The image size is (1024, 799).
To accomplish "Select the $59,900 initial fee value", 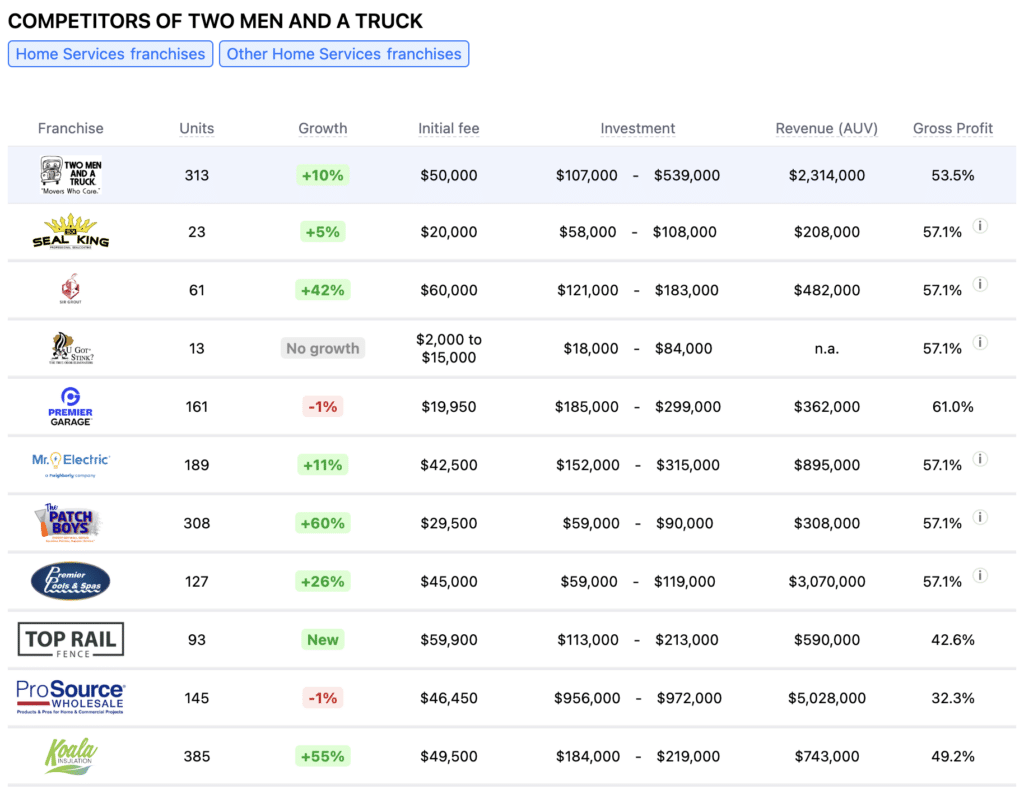I will 449,640.
